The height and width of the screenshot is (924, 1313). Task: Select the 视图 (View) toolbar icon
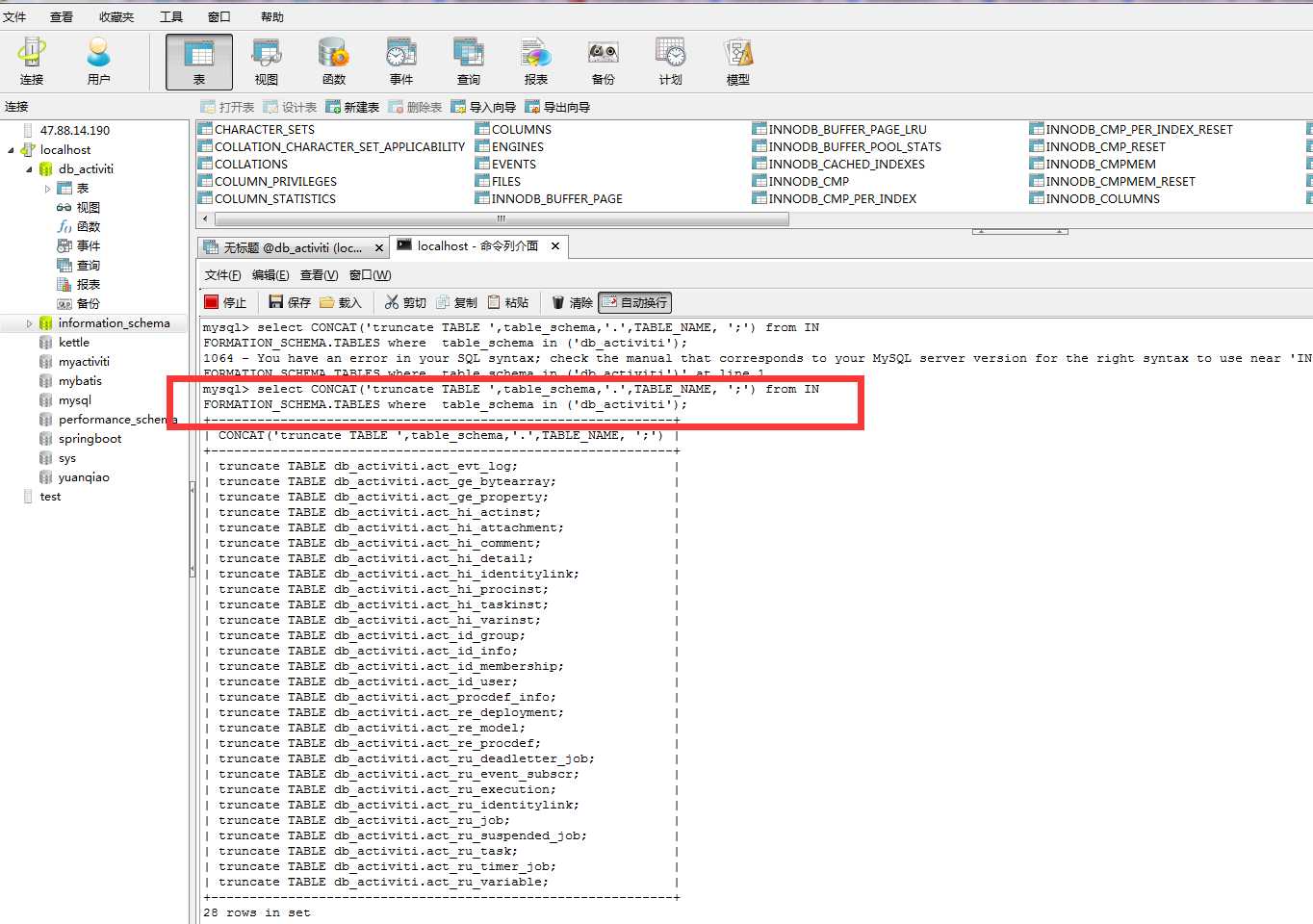coord(267,62)
